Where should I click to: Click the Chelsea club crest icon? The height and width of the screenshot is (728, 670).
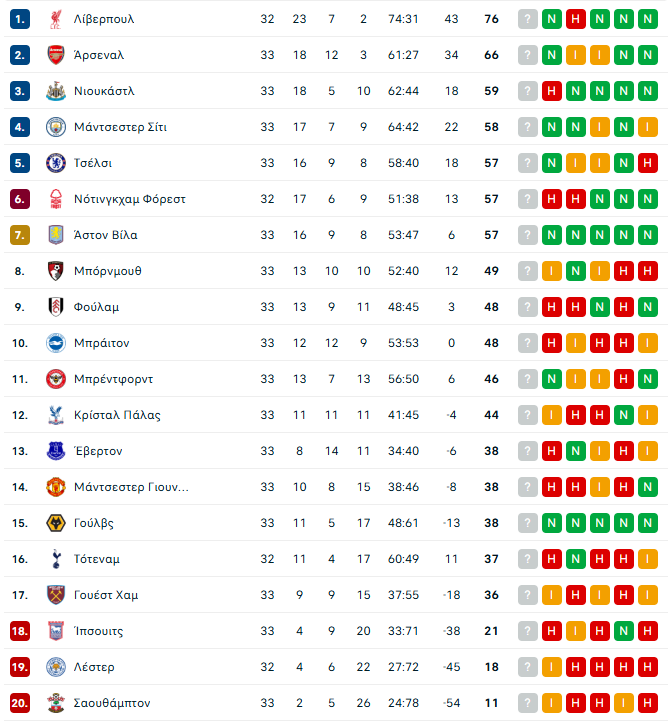55,163
